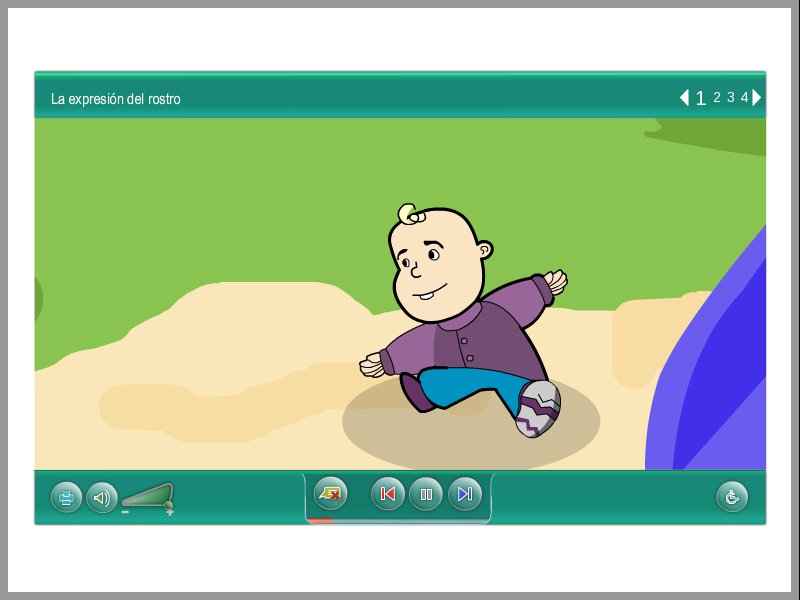The image size is (800, 600).
Task: Jump to page 3
Action: pyautogui.click(x=731, y=97)
